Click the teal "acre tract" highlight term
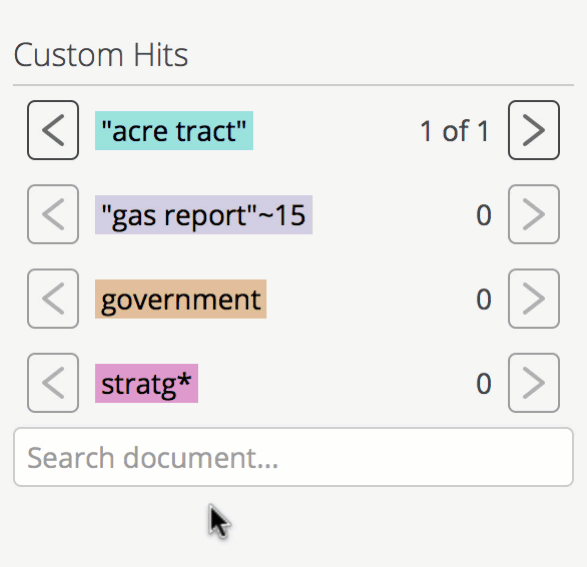 [x=174, y=131]
